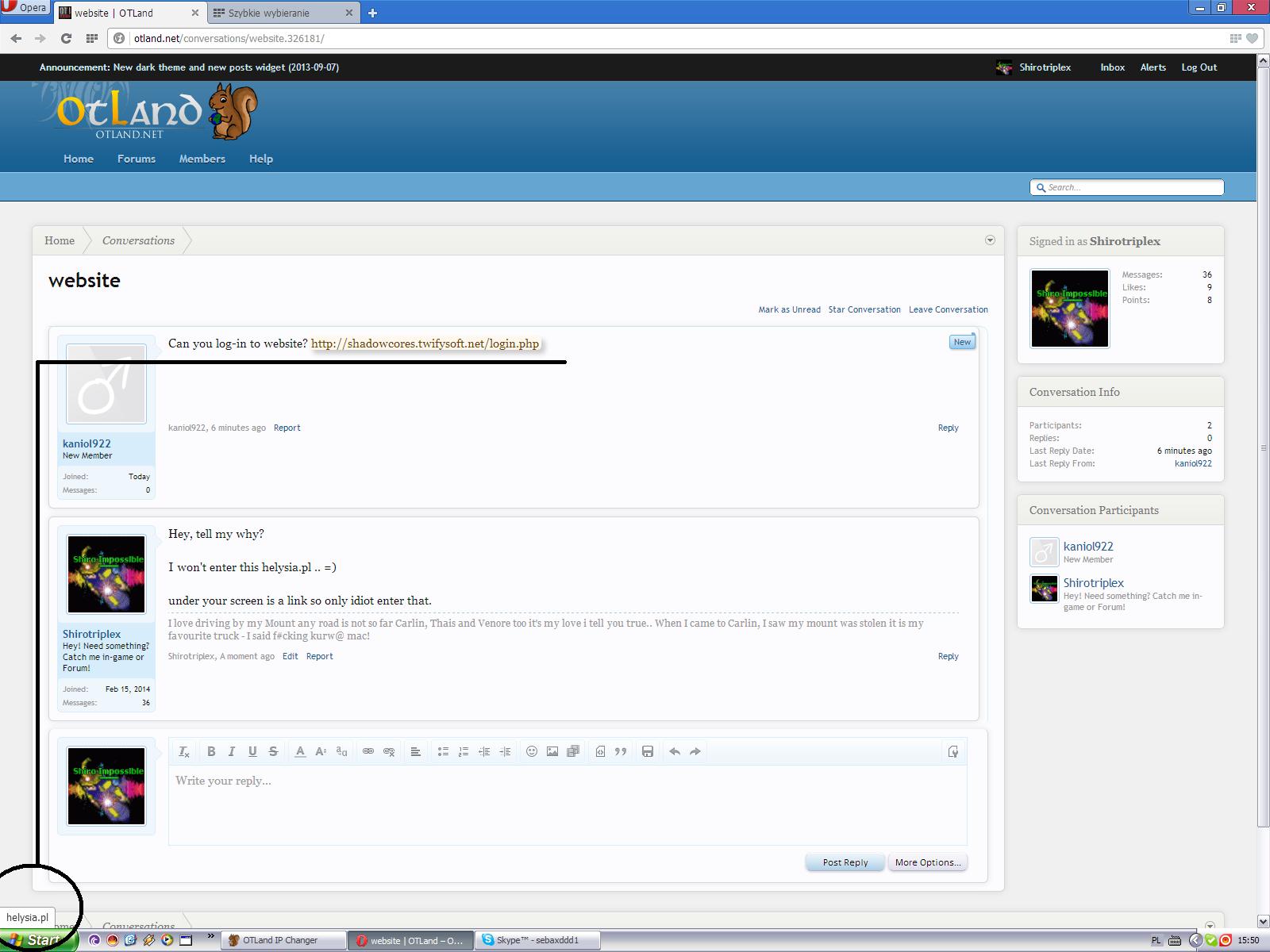Click the insert quote icon
This screenshot has height=952, width=1270.
[x=621, y=751]
